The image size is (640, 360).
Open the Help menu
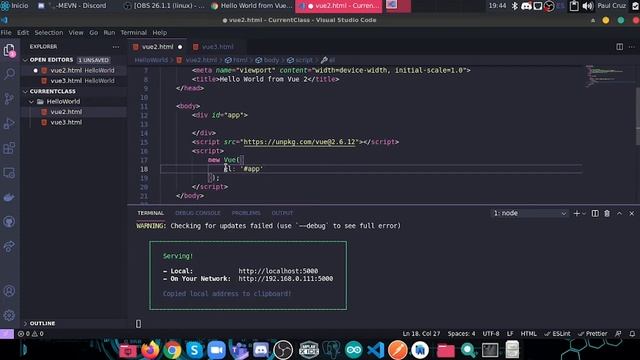coord(160,33)
